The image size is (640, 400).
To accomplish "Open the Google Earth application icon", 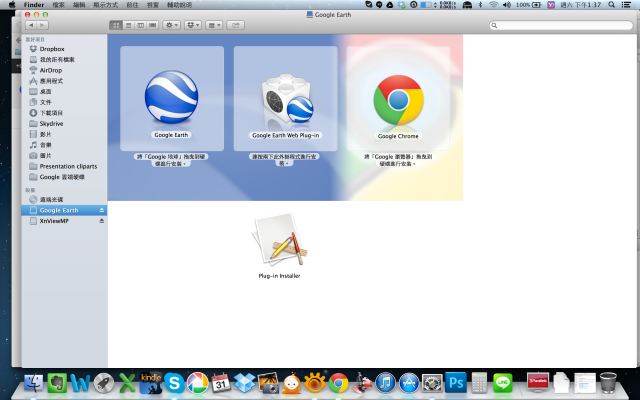I will coord(171,97).
